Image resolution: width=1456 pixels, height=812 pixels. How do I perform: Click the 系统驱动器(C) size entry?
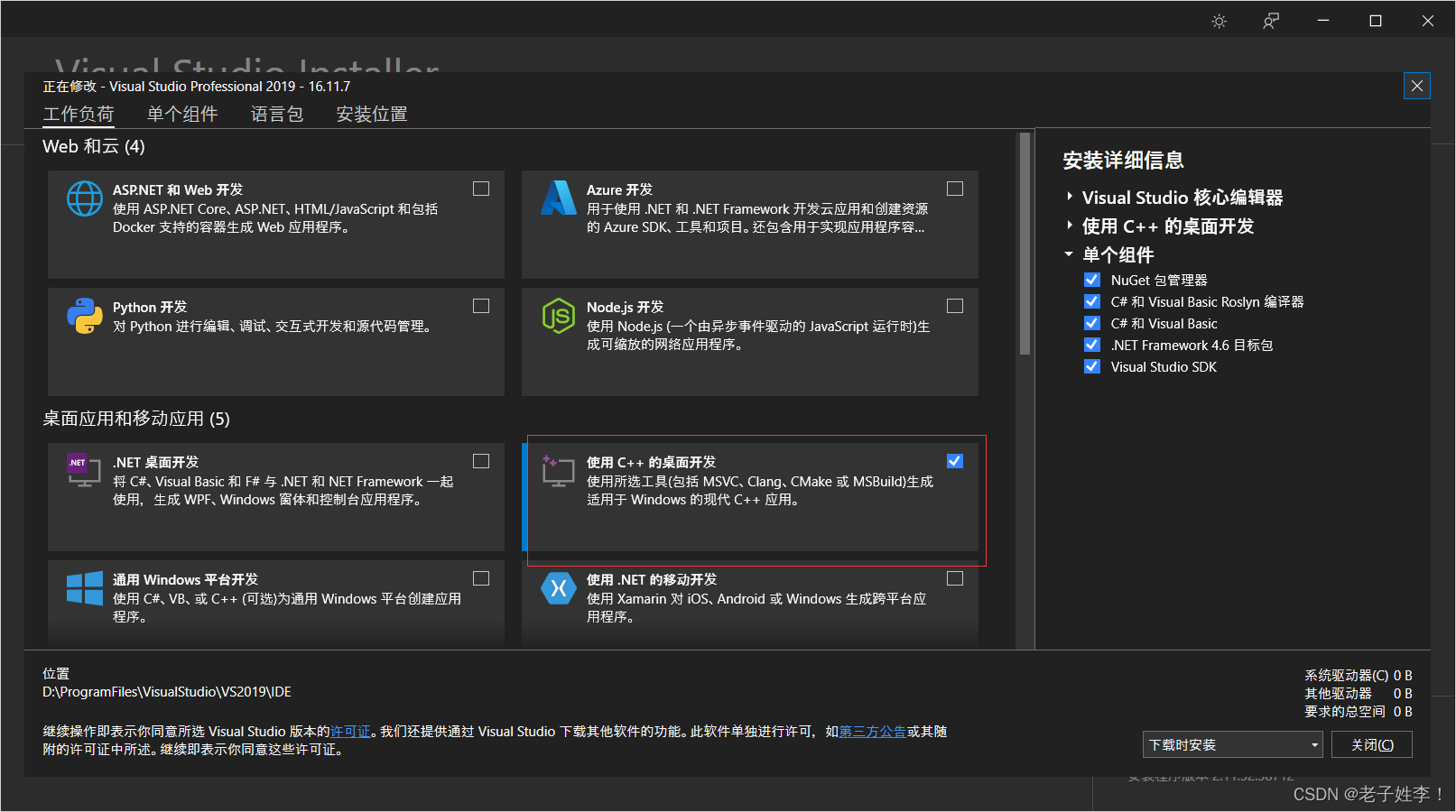tap(1359, 676)
